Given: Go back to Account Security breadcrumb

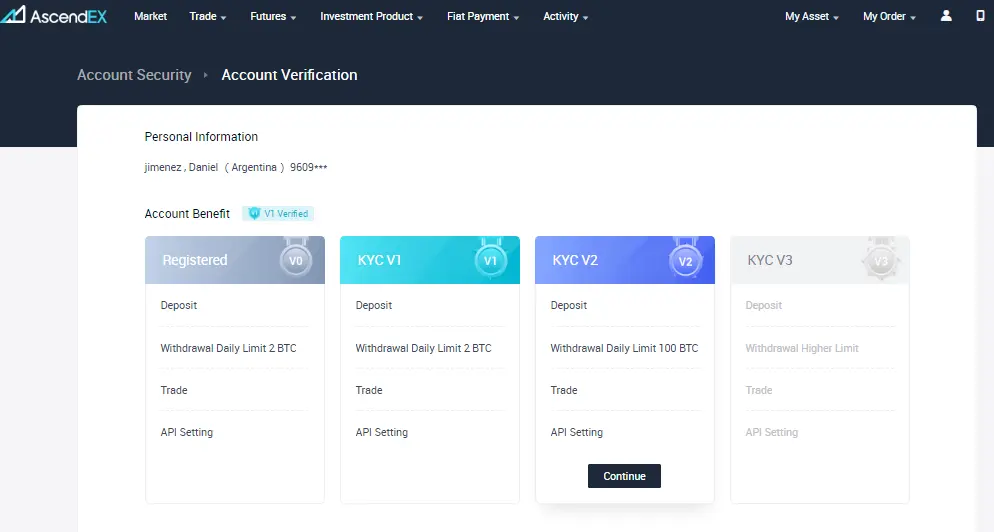Looking at the screenshot, I should [x=134, y=75].
